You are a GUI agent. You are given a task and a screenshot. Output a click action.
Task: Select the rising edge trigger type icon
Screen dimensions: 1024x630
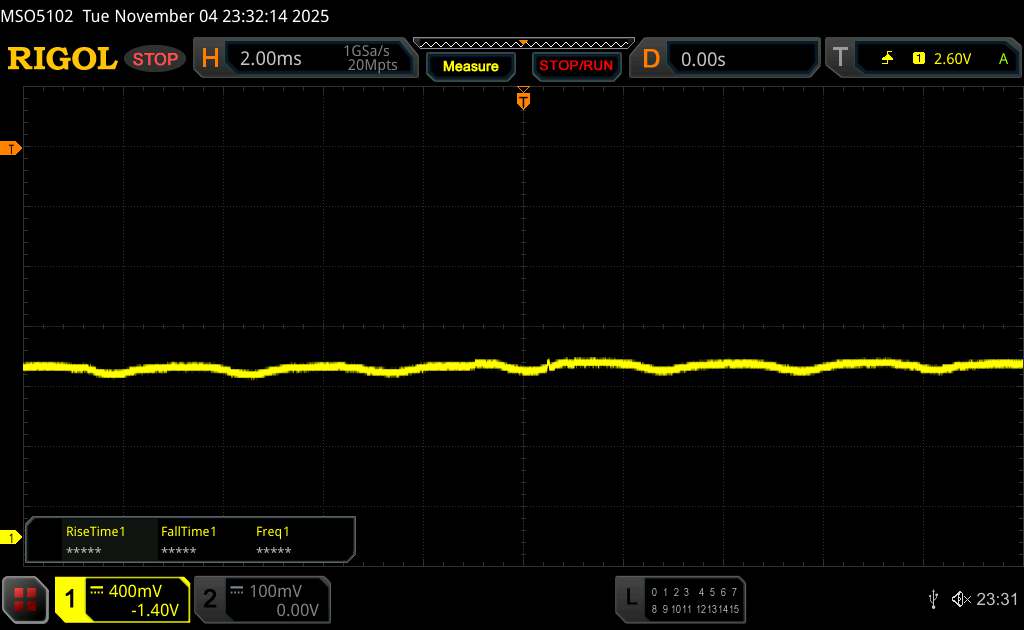tap(887, 59)
